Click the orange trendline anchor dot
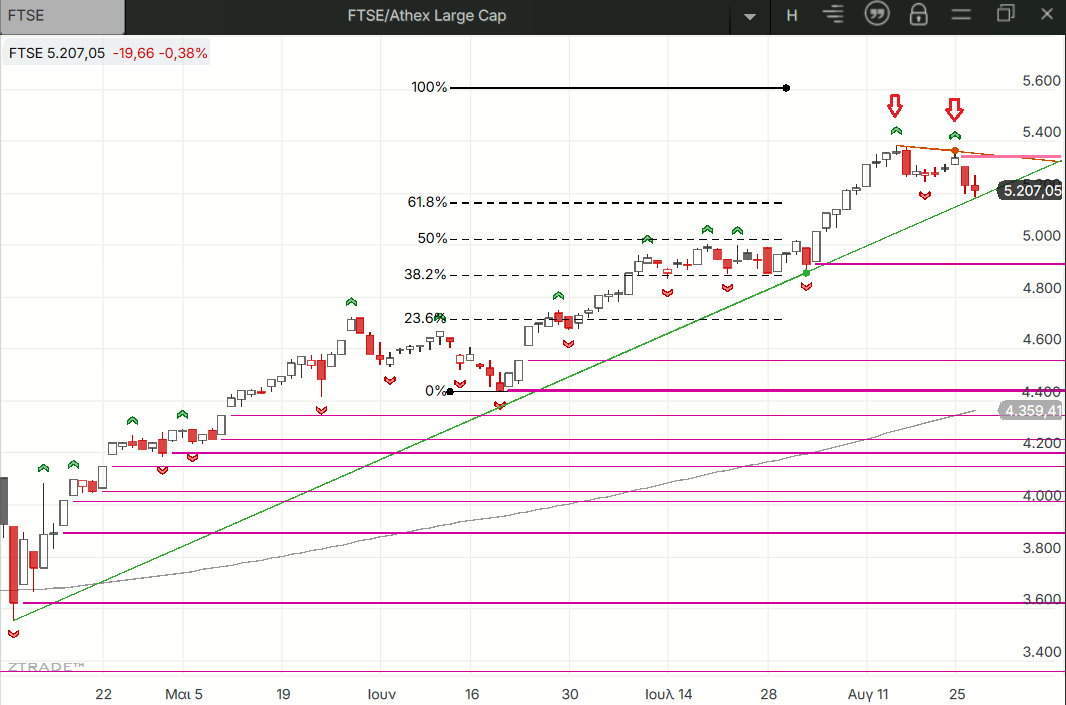This screenshot has width=1066, height=705. coord(955,151)
